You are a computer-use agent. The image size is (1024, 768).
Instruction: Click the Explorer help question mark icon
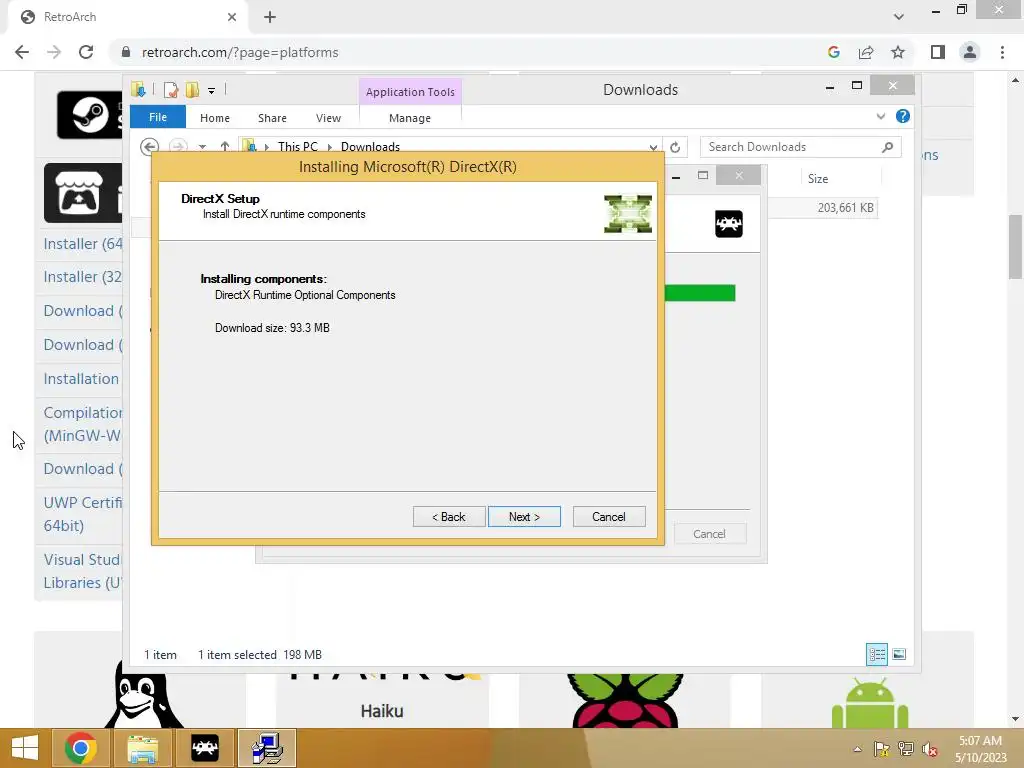[903, 116]
